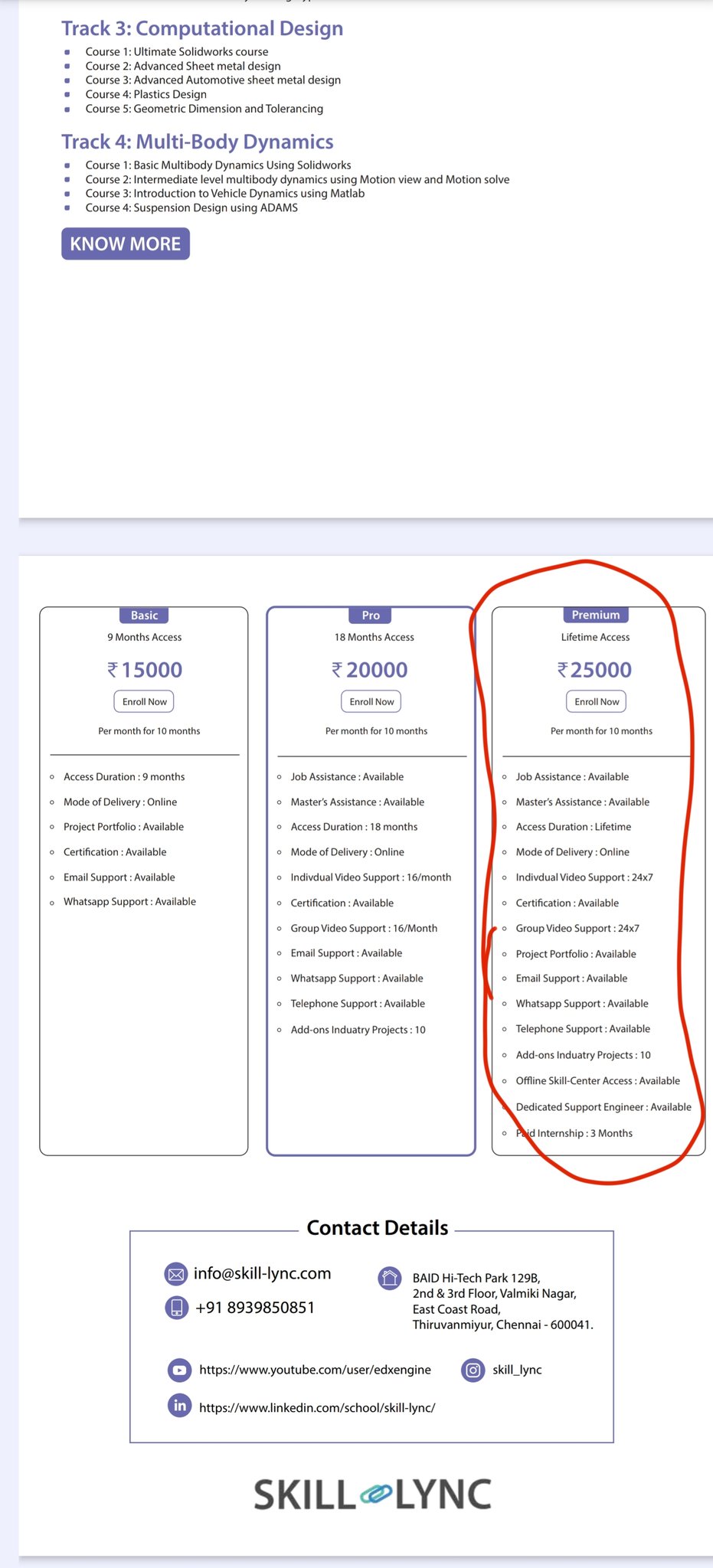Click the 9 Months Access text
The height and width of the screenshot is (1568, 713).
coord(145,637)
